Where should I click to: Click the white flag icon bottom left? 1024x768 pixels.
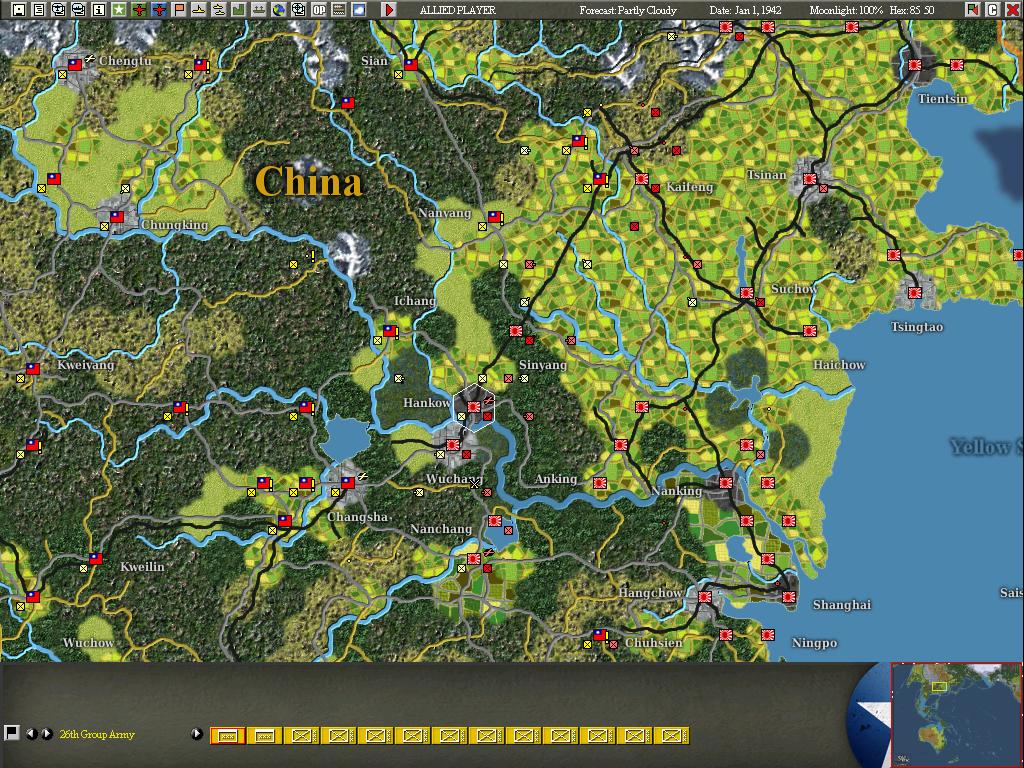click(x=11, y=733)
